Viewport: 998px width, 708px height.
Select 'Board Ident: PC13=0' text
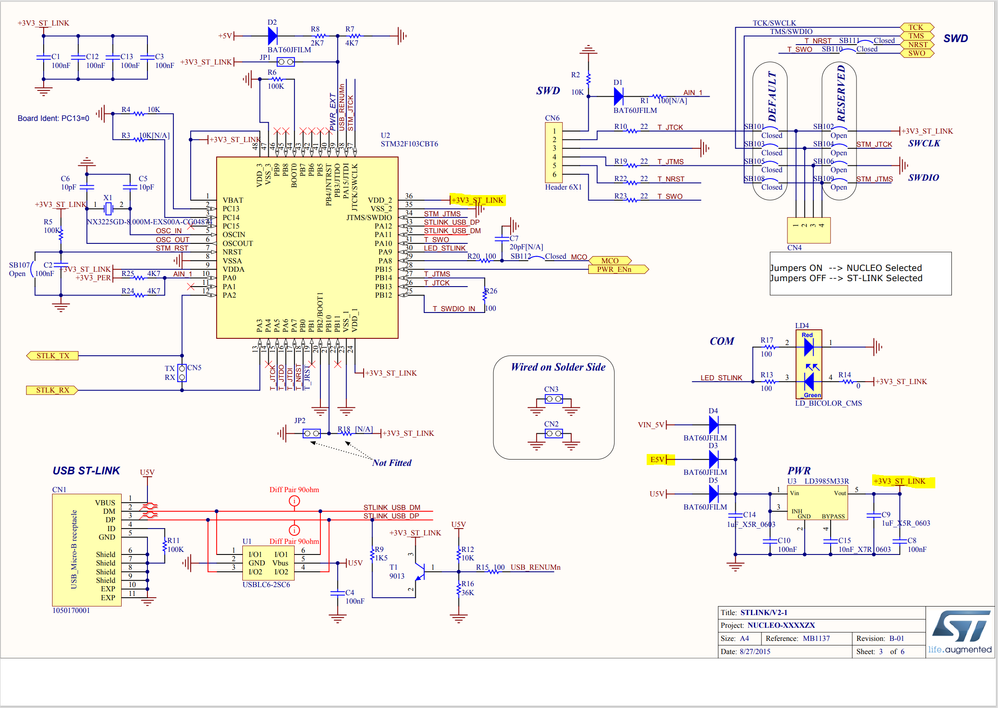[x=53, y=118]
